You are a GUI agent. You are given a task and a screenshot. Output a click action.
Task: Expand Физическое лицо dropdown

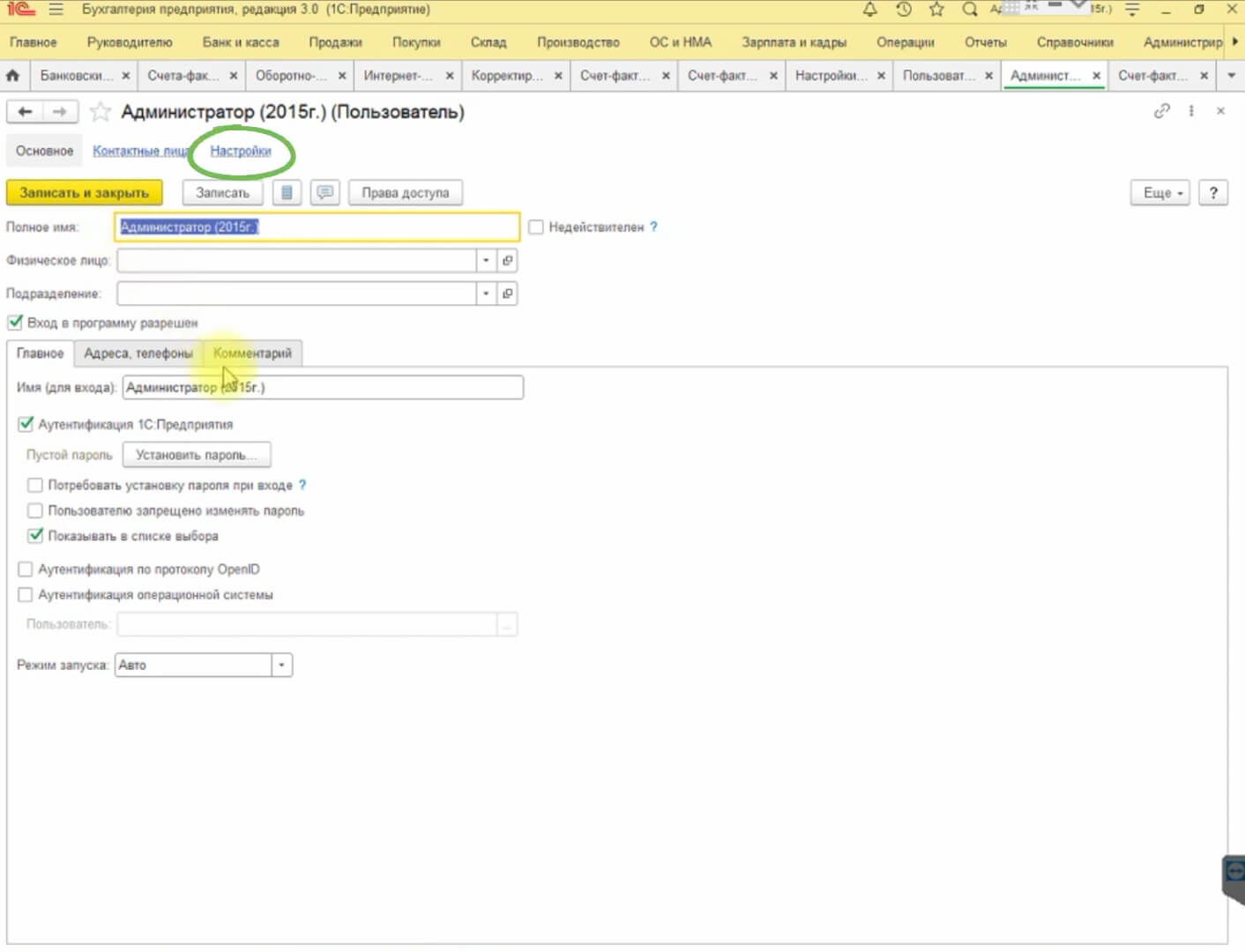(486, 261)
